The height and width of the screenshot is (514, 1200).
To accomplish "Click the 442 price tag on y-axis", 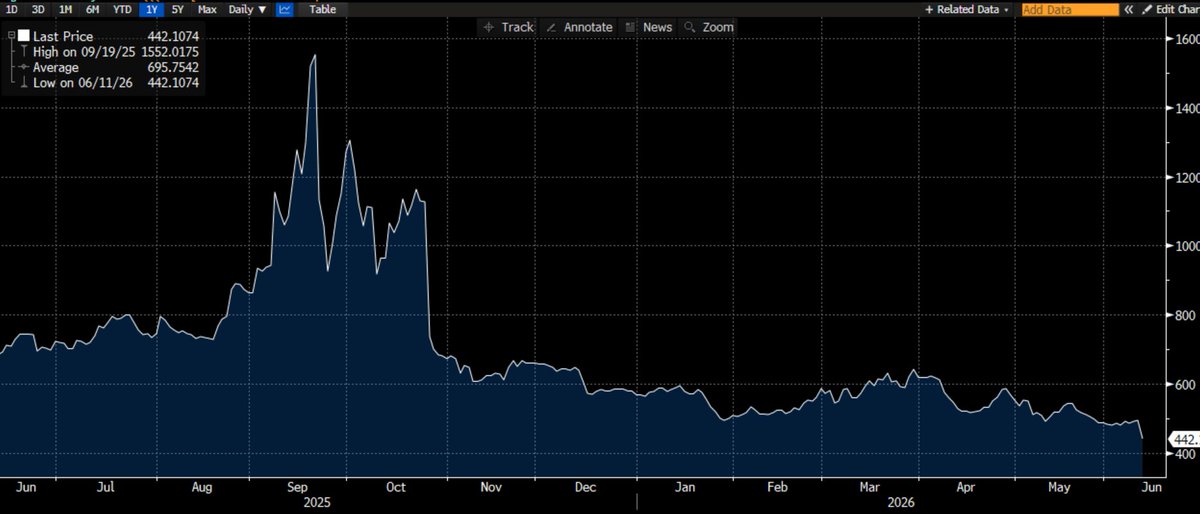I will click(1184, 439).
